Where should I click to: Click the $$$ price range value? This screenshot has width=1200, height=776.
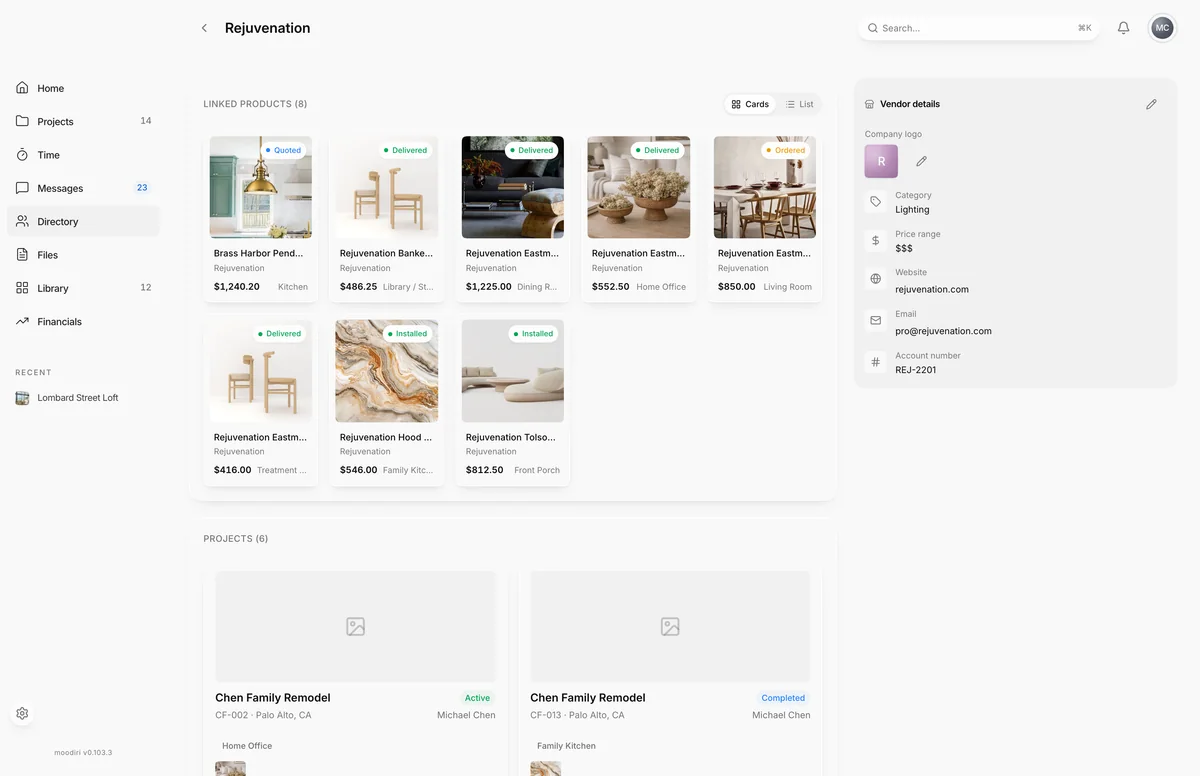(x=904, y=248)
